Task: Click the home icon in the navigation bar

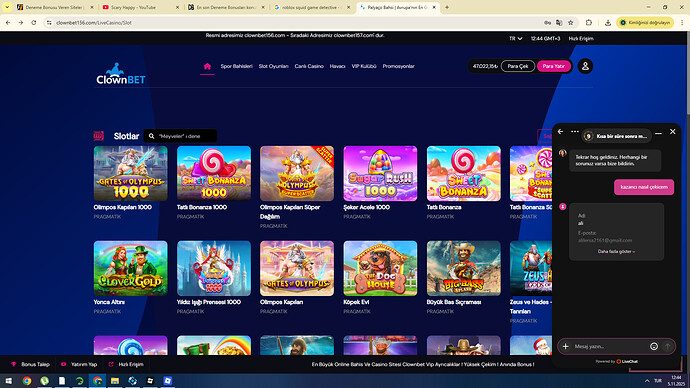Action: tap(207, 66)
